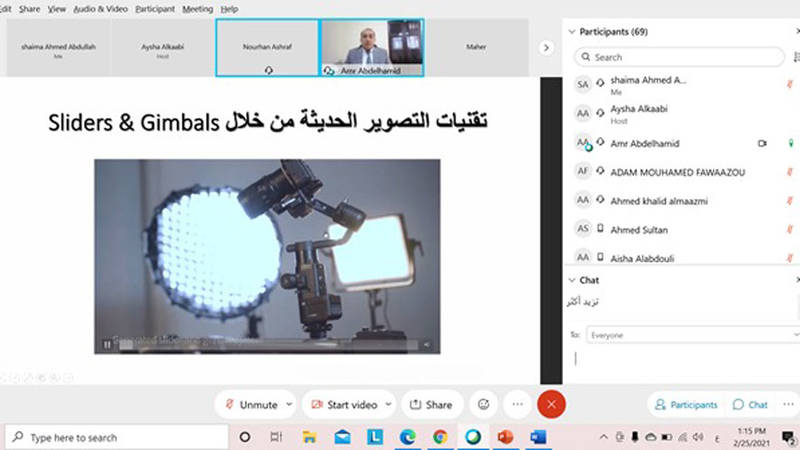Open the Meeting menu
The width and height of the screenshot is (800, 450).
(197, 8)
